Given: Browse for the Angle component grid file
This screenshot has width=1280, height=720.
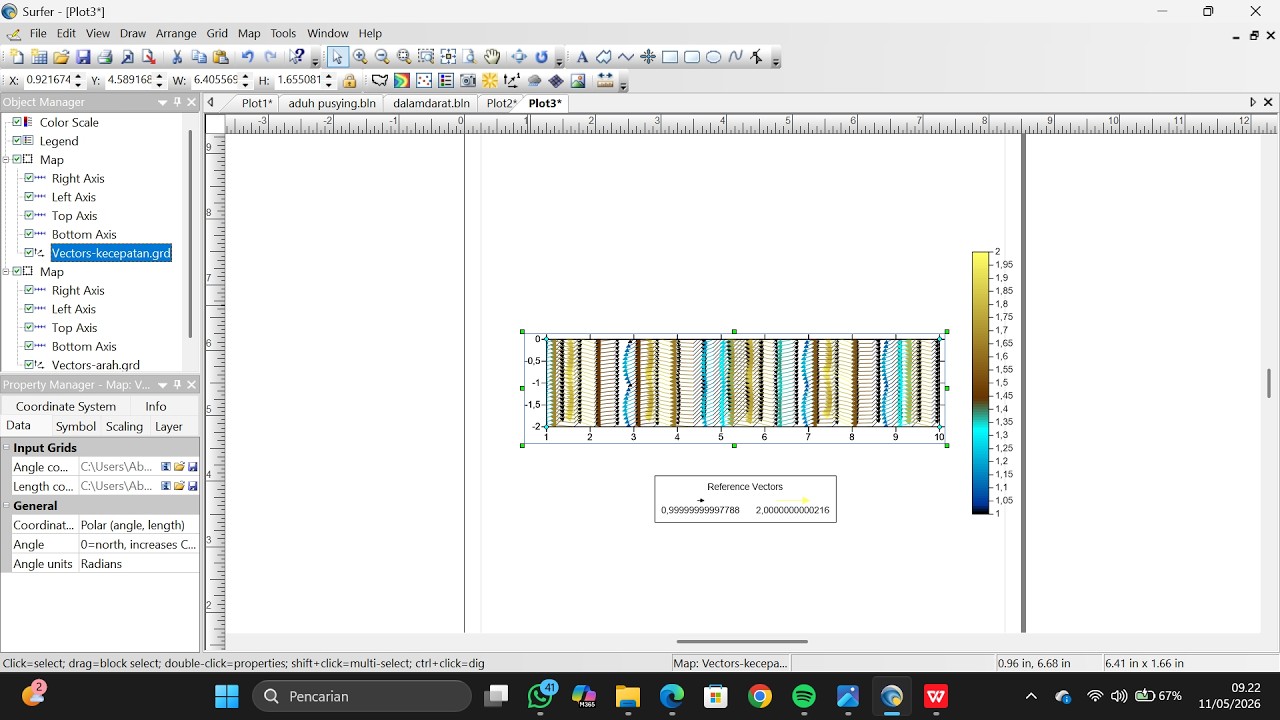Looking at the screenshot, I should click(179, 467).
